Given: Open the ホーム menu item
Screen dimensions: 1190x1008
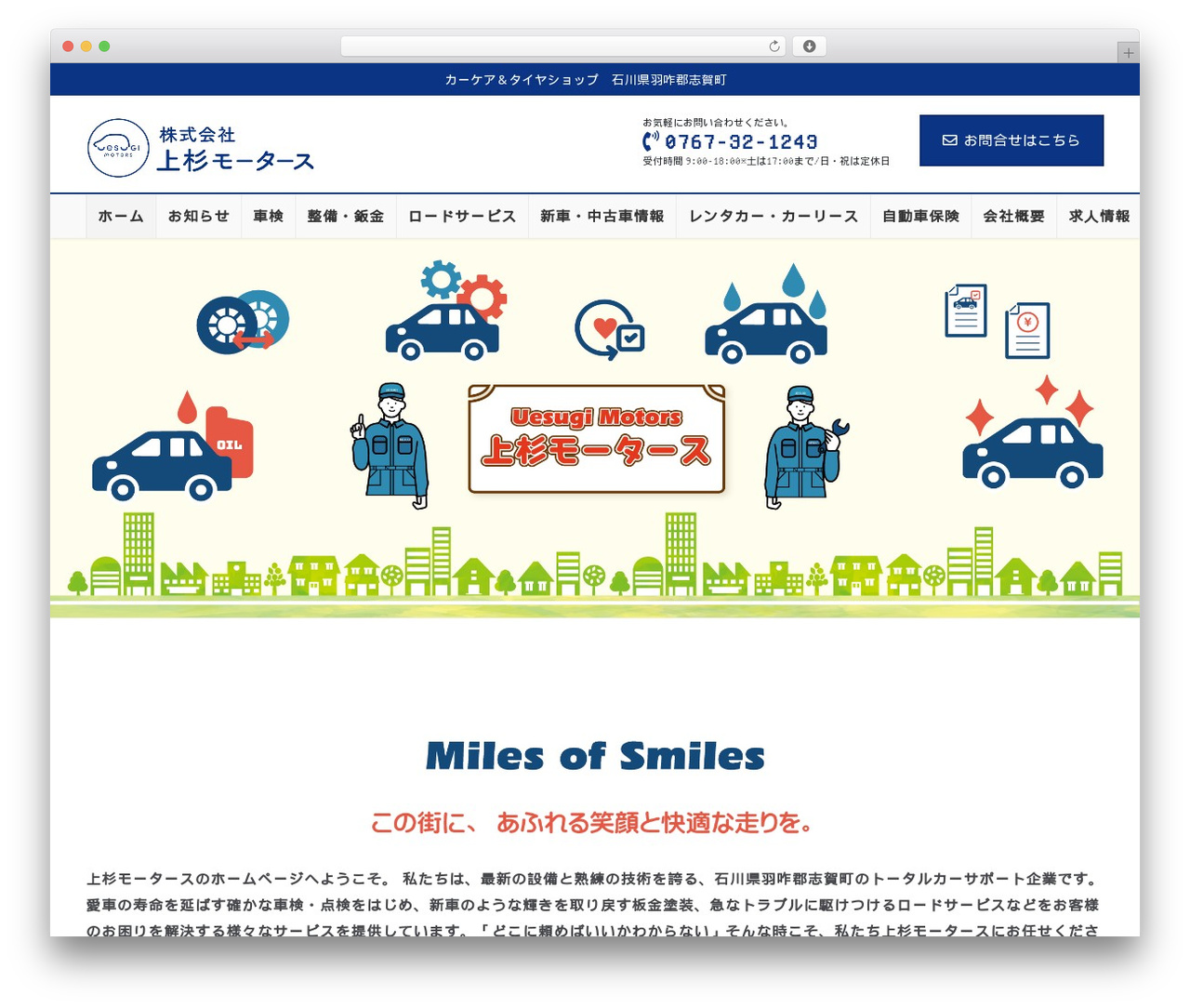Looking at the screenshot, I should [x=121, y=217].
